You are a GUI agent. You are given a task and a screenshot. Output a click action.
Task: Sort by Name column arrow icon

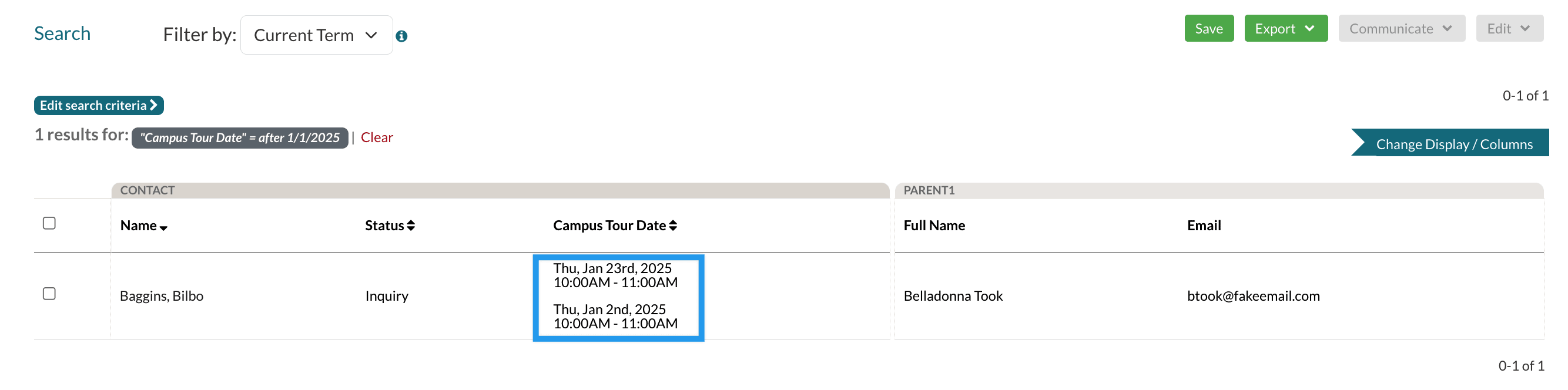pos(163,227)
